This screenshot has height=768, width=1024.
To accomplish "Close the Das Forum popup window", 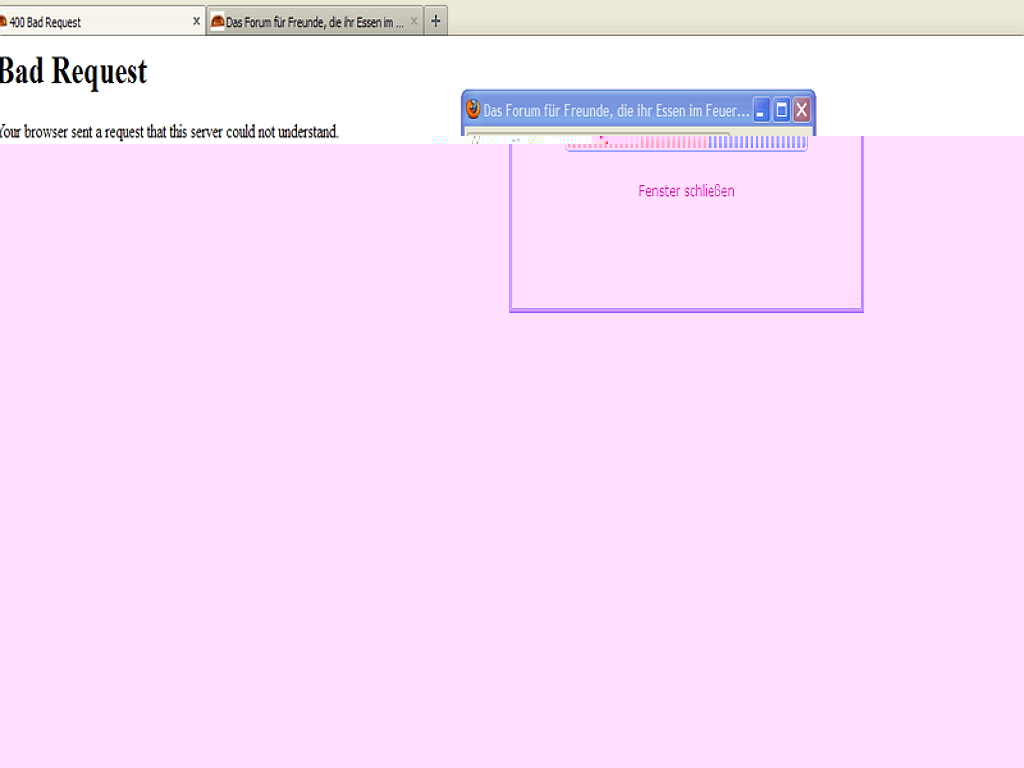I will tap(801, 110).
